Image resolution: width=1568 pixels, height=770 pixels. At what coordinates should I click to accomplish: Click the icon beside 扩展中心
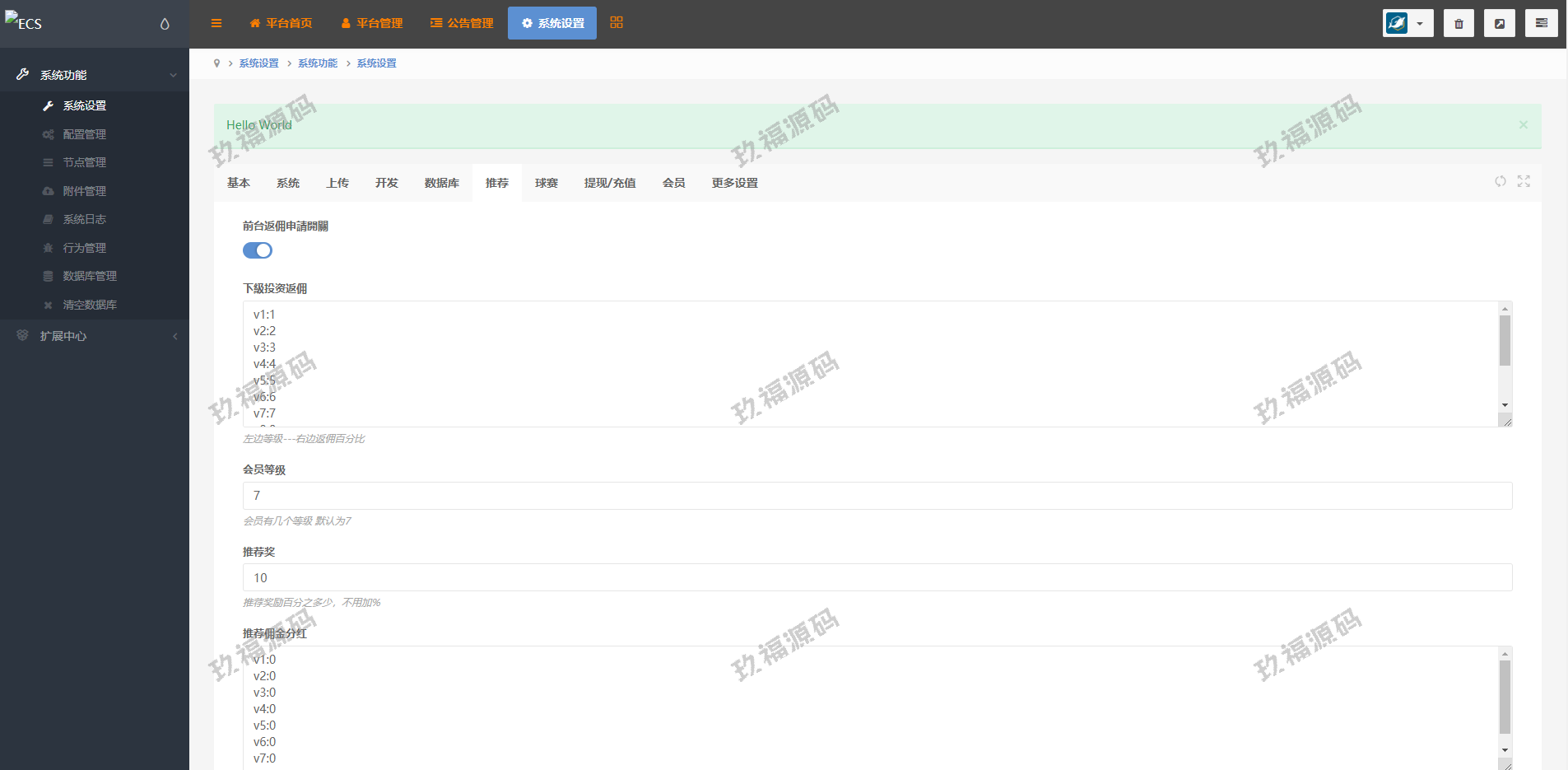(22, 335)
